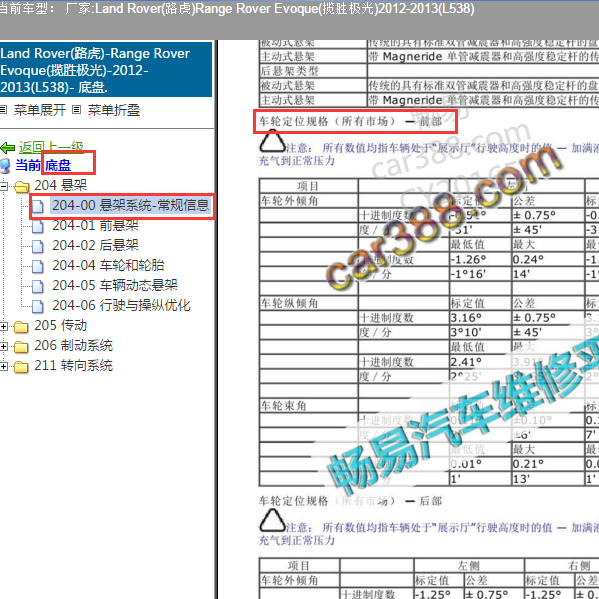Collapse the 204 悬架 tree node

(3, 186)
